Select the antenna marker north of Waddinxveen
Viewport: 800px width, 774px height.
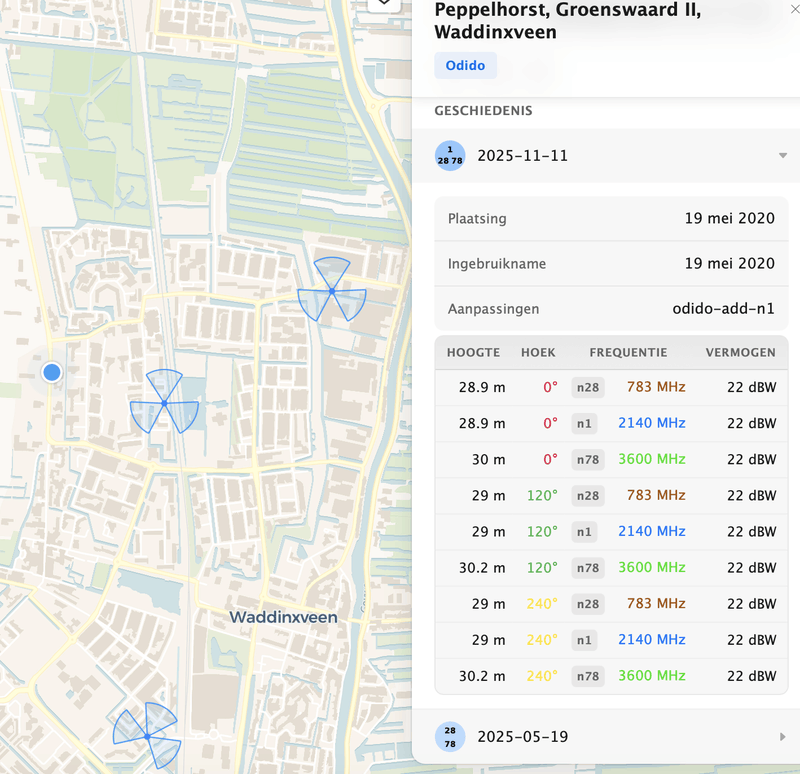click(x=332, y=290)
